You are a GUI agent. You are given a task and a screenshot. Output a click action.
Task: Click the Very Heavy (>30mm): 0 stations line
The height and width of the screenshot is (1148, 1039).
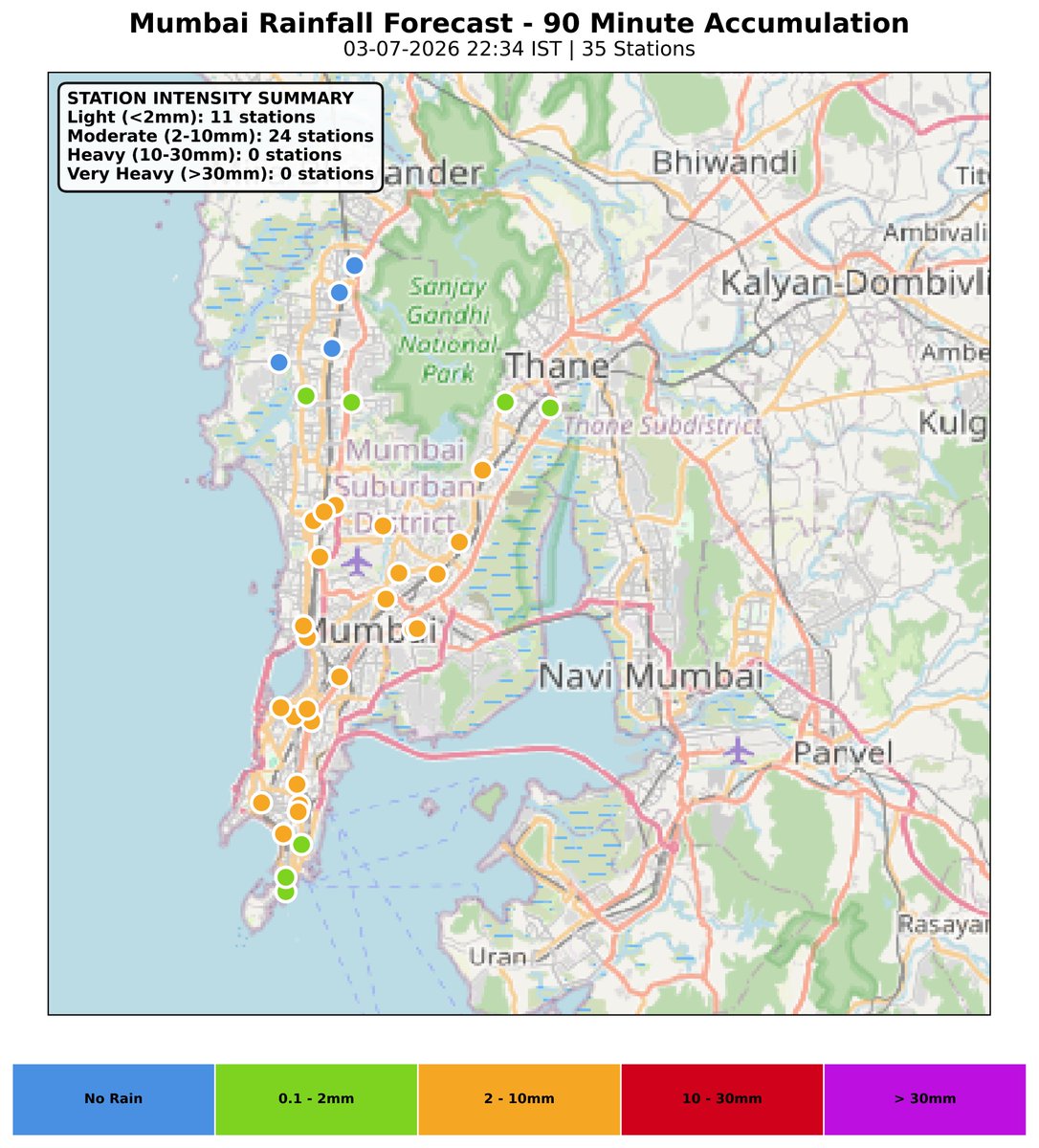click(x=221, y=173)
